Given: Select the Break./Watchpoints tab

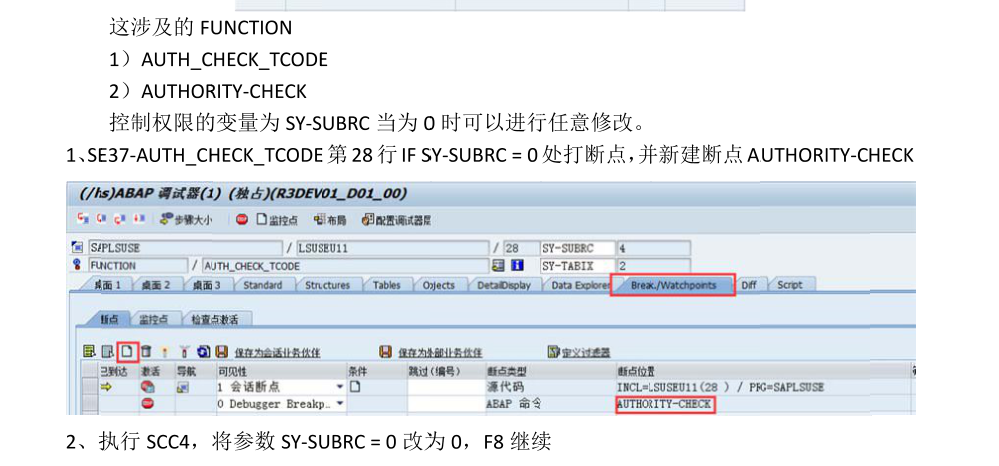Looking at the screenshot, I should (x=673, y=285).
